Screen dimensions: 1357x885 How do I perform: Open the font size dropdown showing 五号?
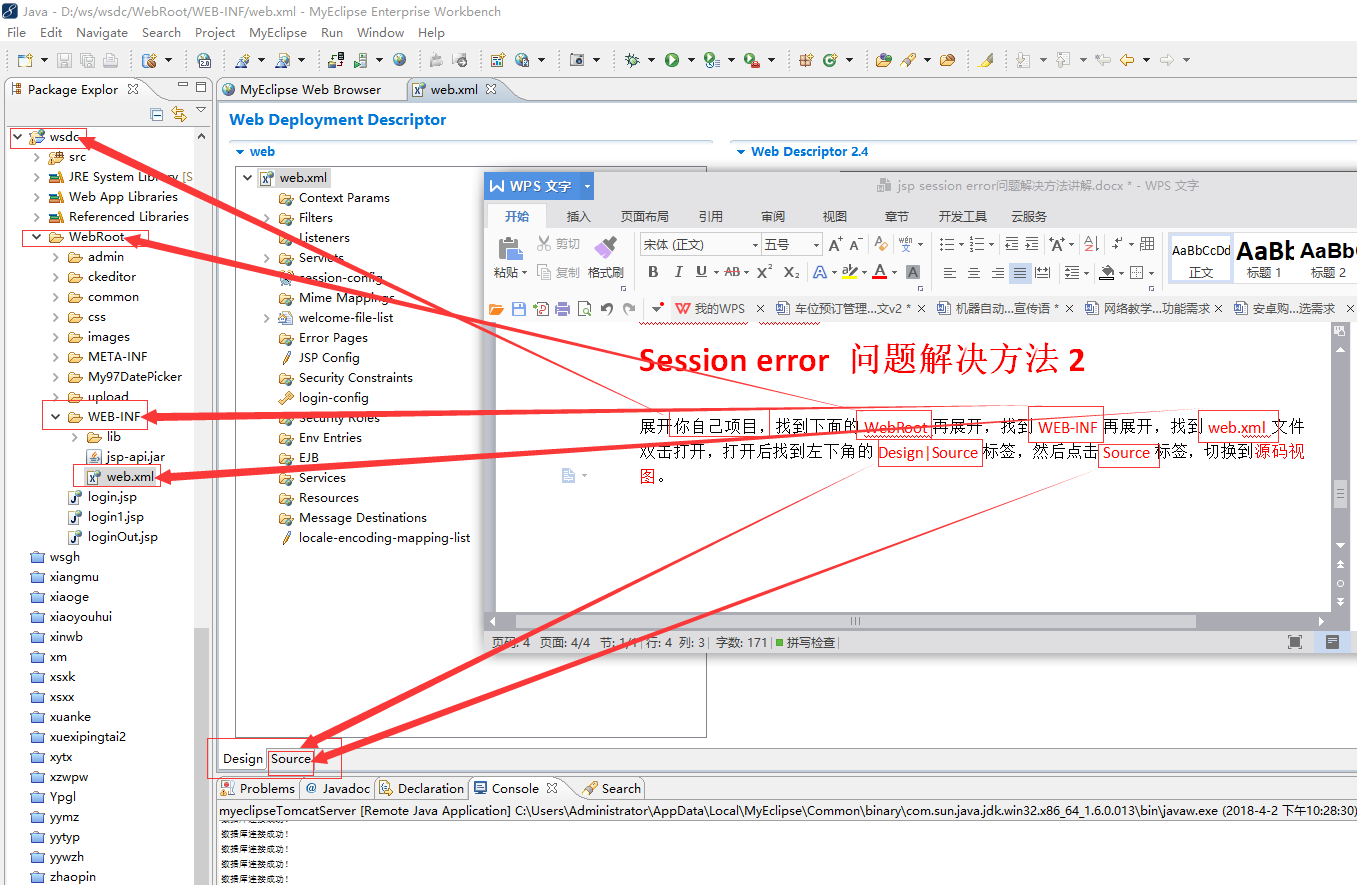coord(818,244)
